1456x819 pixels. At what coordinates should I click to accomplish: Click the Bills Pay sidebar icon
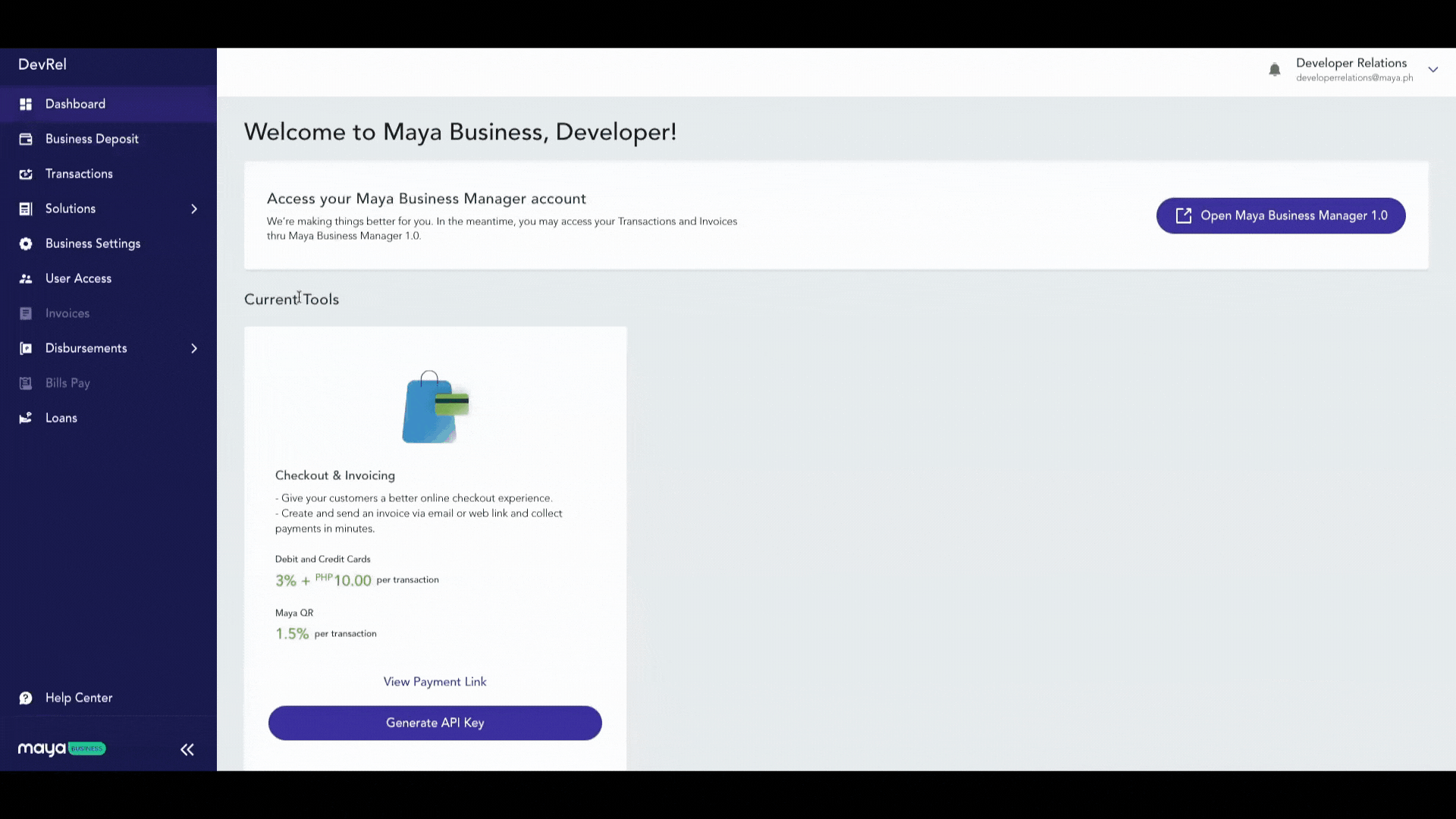26,383
